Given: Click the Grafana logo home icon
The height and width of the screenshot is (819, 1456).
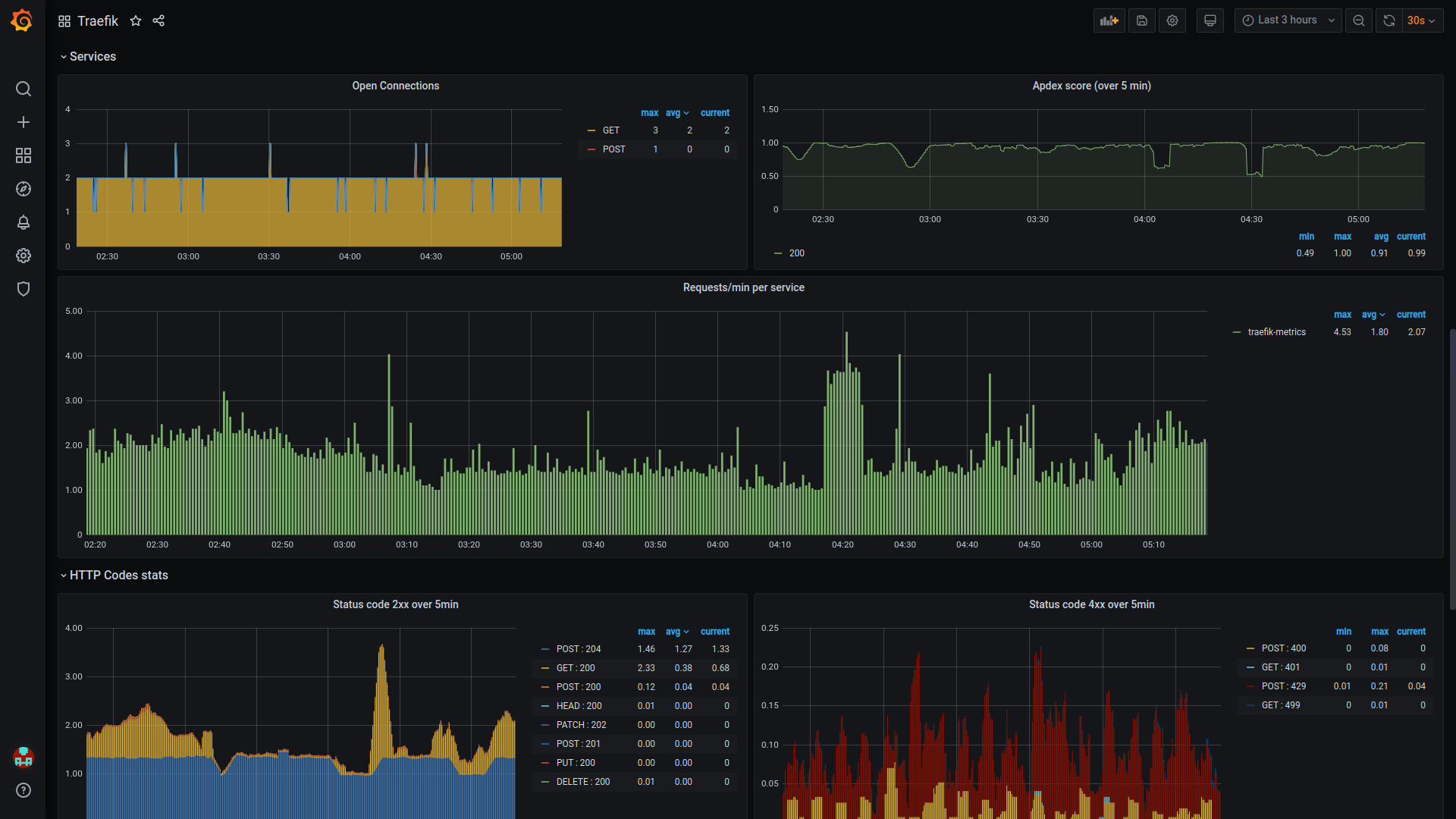Looking at the screenshot, I should tap(22, 20).
